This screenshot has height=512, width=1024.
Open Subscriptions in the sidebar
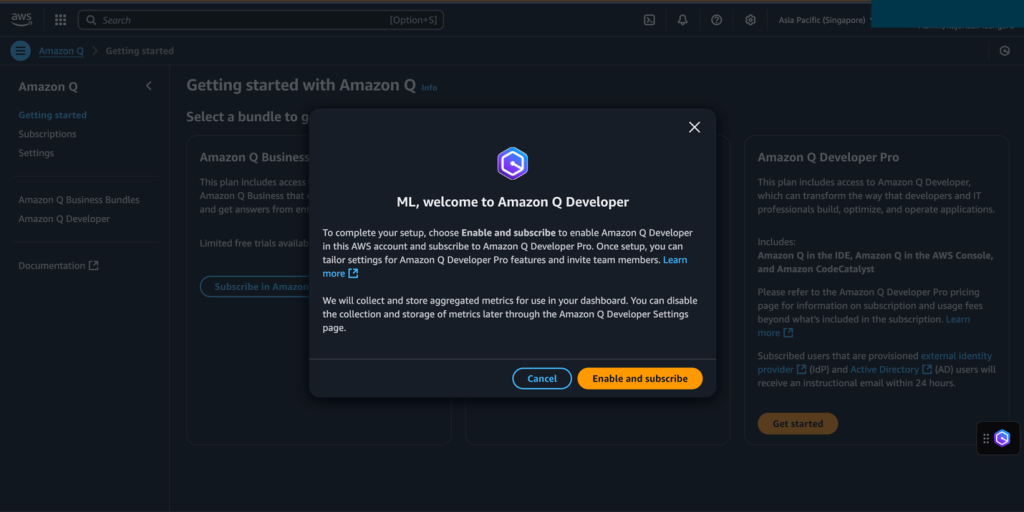[47, 134]
